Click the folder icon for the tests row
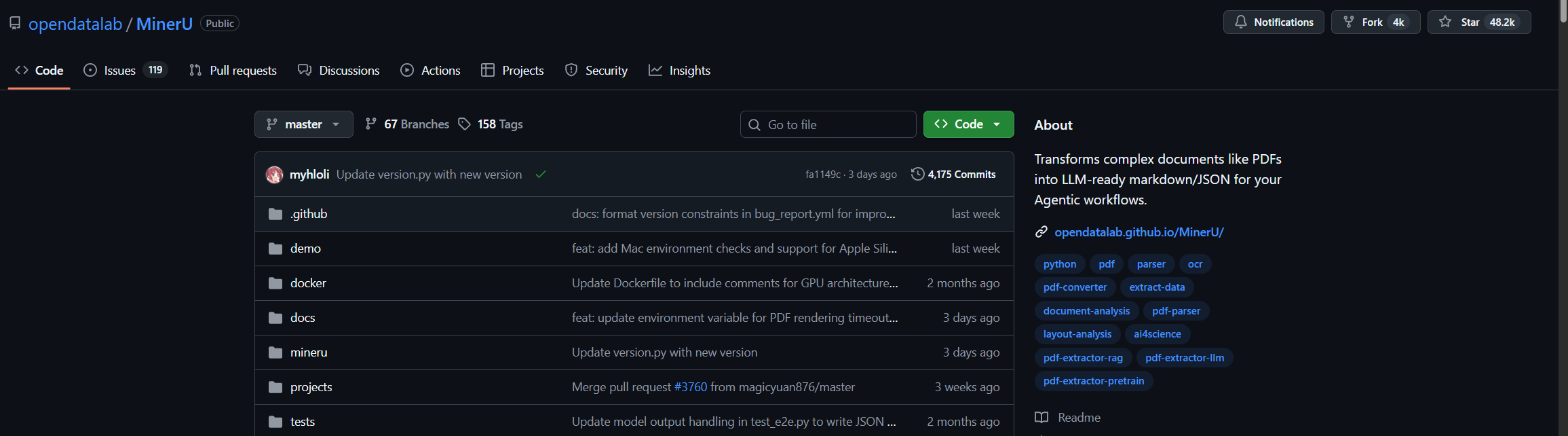 (275, 422)
